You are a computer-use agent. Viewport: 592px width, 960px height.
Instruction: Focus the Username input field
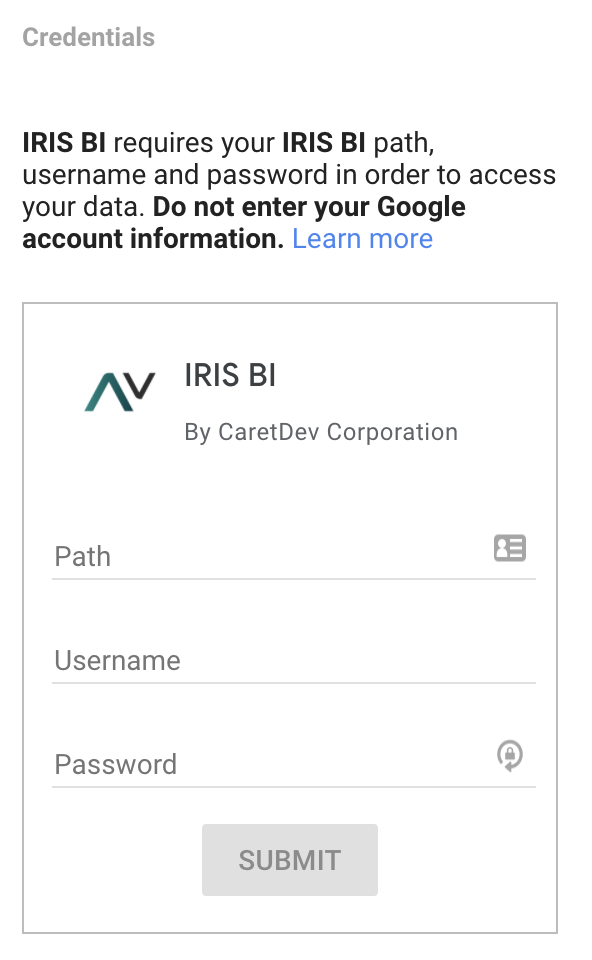tap(294, 659)
